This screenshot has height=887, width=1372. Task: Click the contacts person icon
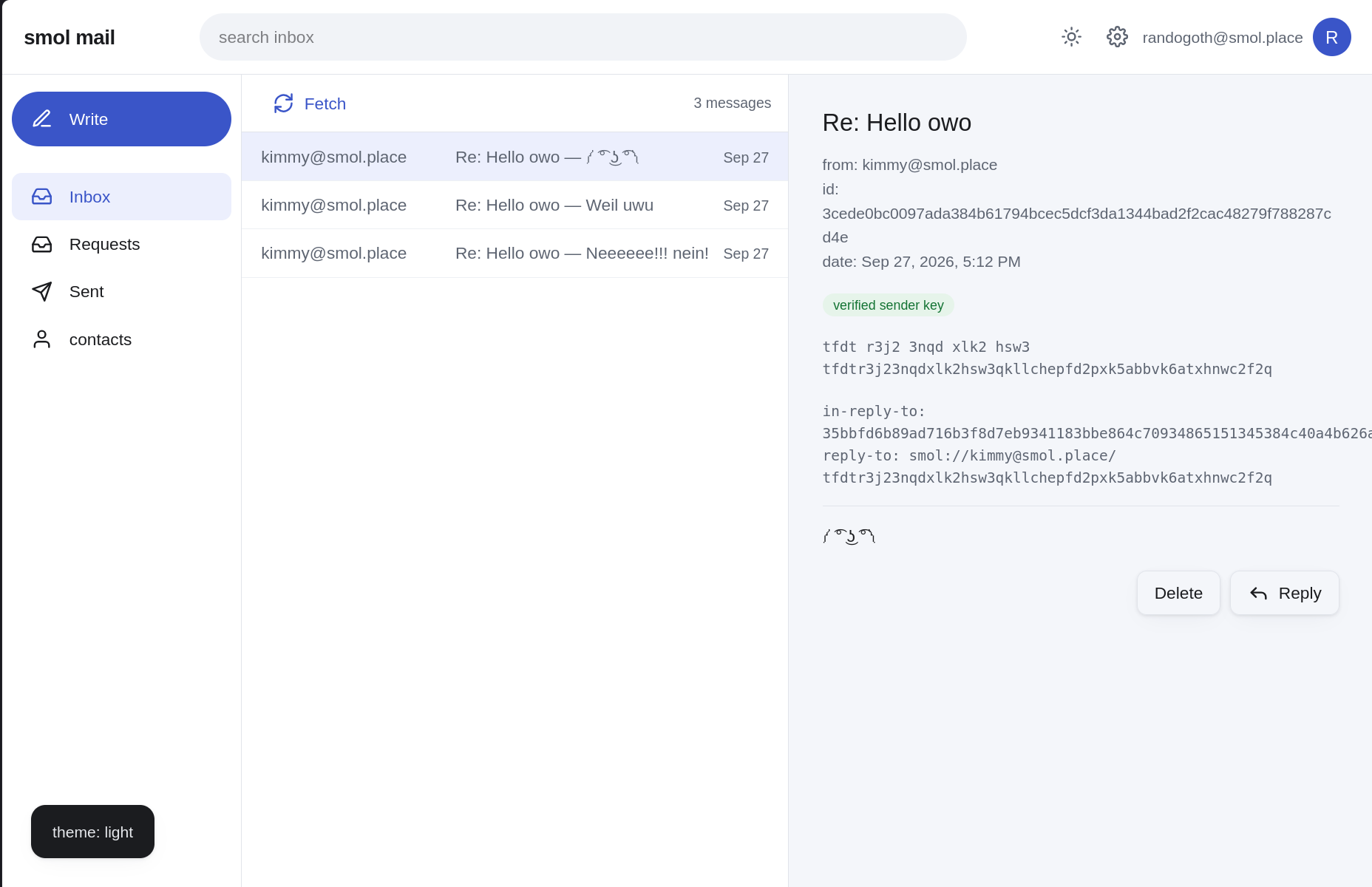point(42,339)
